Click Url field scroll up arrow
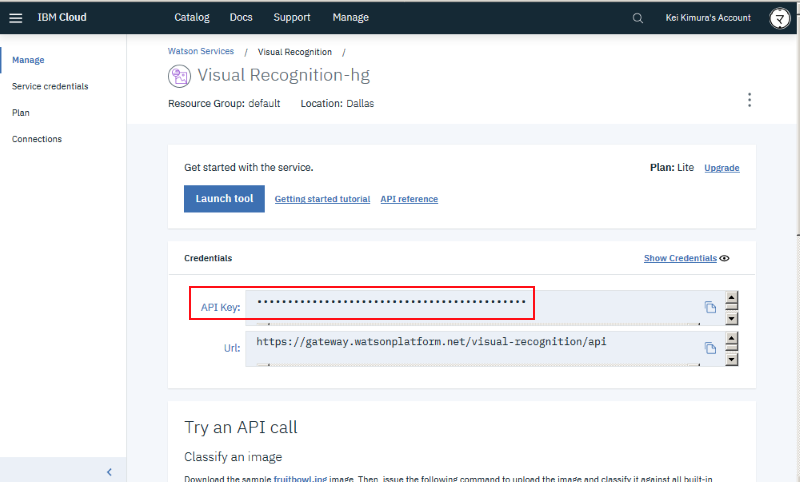Image resolution: width=800 pixels, height=482 pixels. (732, 338)
